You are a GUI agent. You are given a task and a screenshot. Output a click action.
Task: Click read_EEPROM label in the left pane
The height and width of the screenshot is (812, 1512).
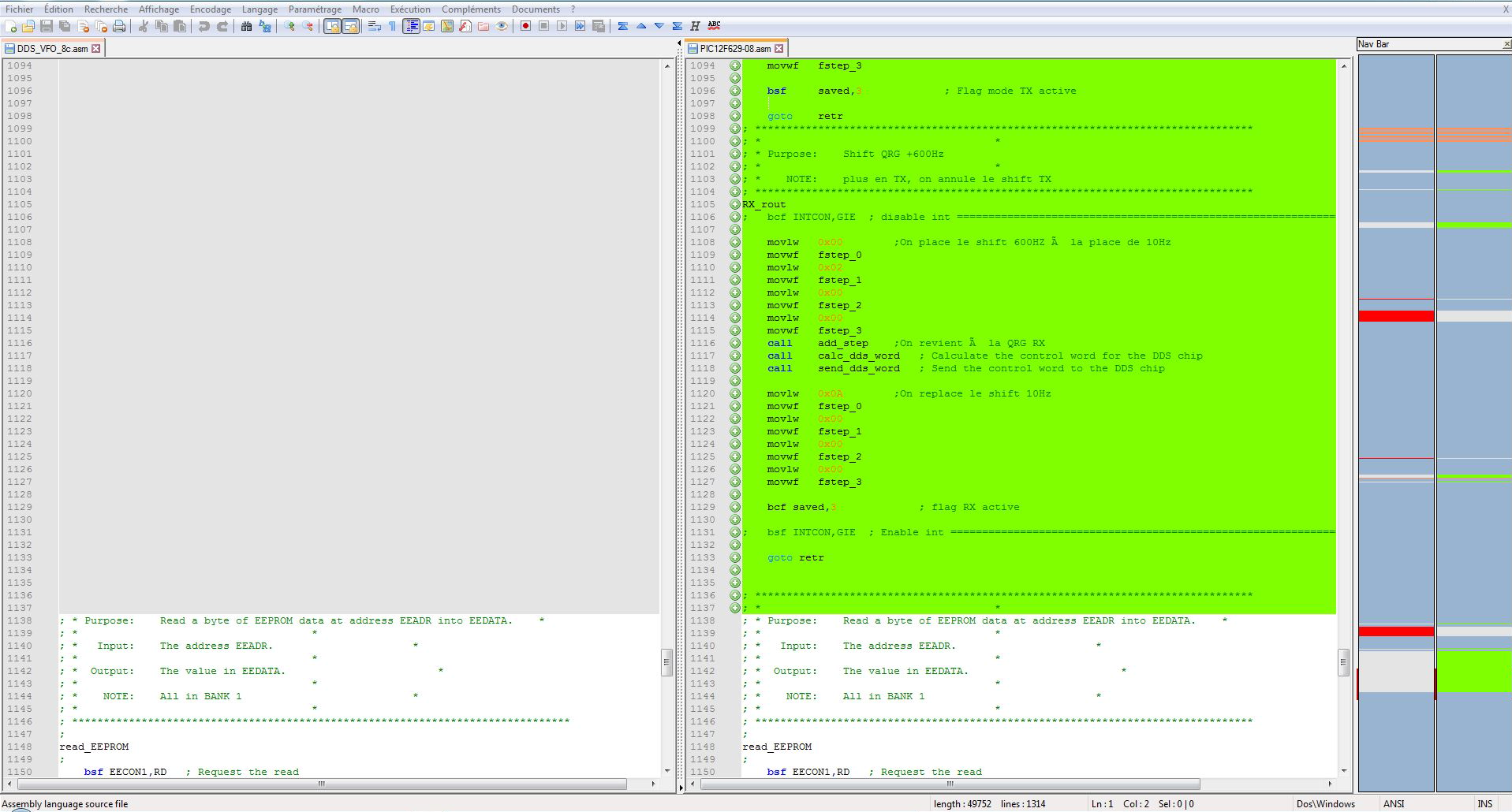point(94,747)
